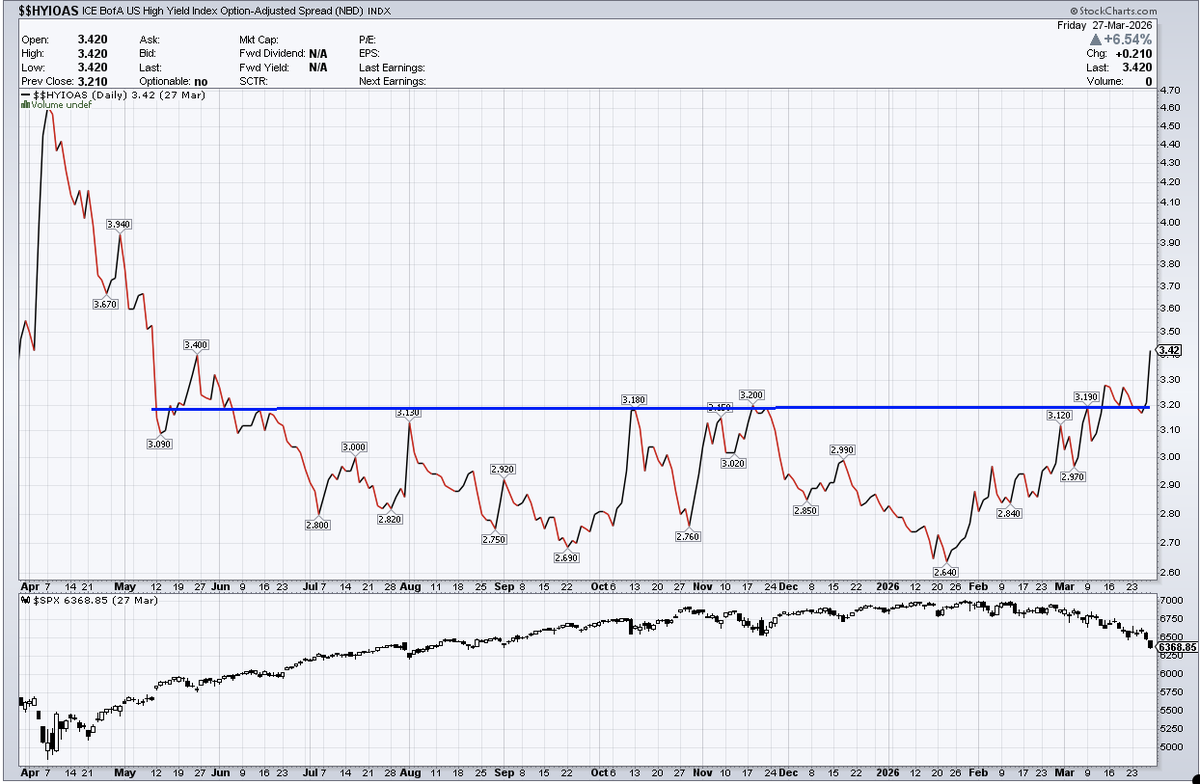This screenshot has width=1200, height=784.
Task: Click the date Friday 27-Mar-2026
Action: pyautogui.click(x=1105, y=24)
